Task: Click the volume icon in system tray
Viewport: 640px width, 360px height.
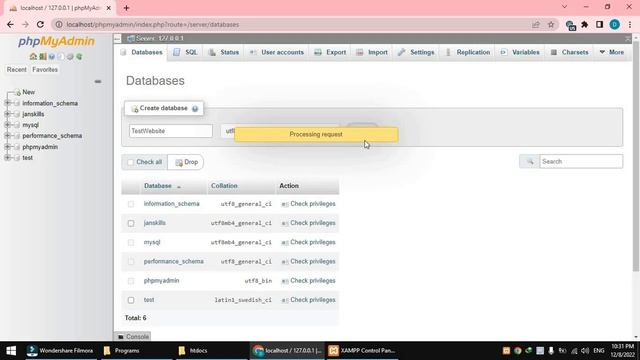Action: 585,351
